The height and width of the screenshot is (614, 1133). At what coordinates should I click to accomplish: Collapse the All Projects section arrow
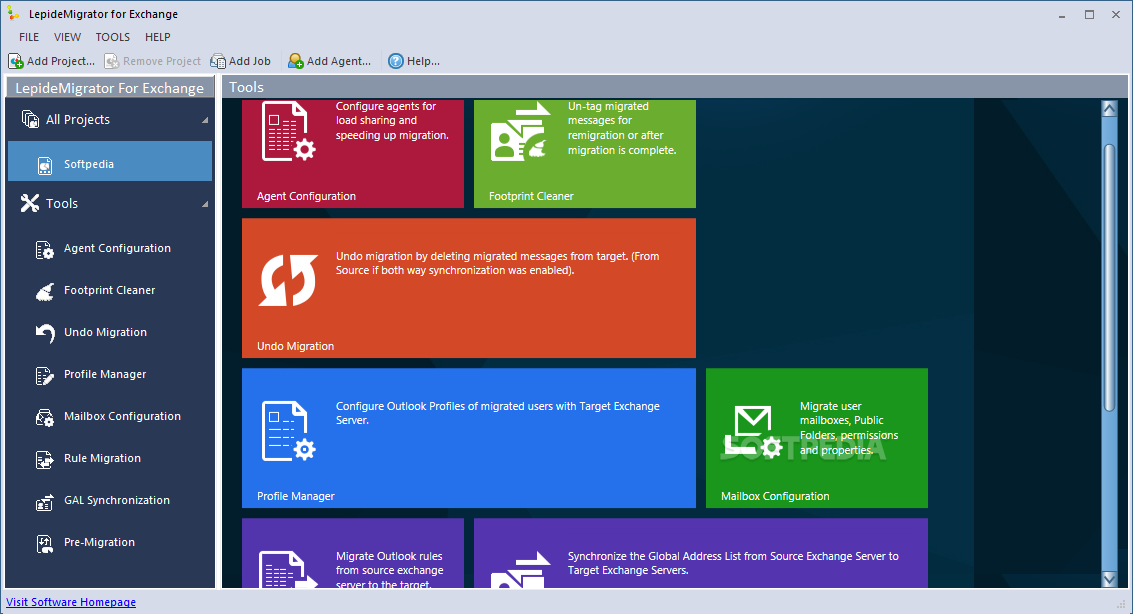point(205,120)
